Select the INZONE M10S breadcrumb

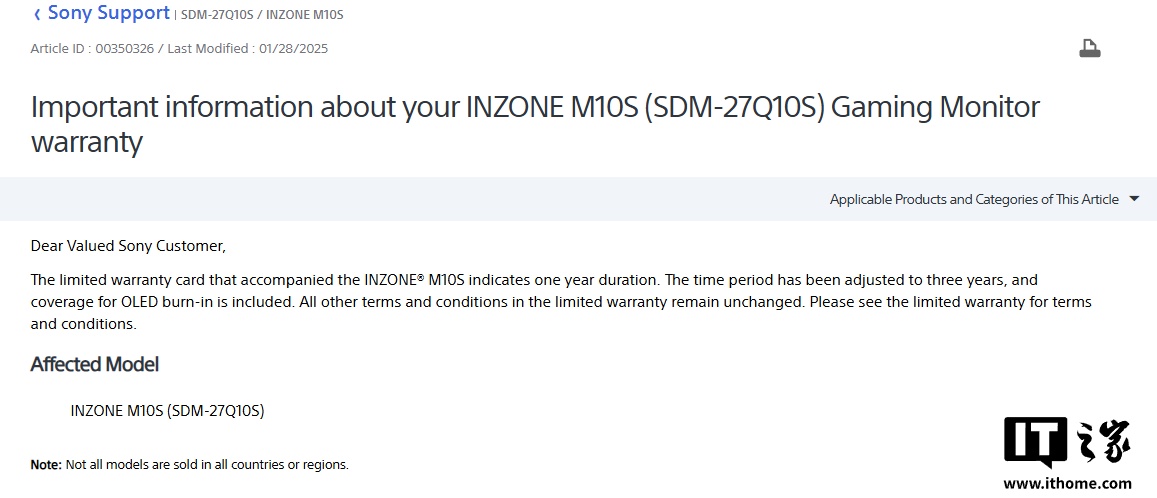(305, 15)
